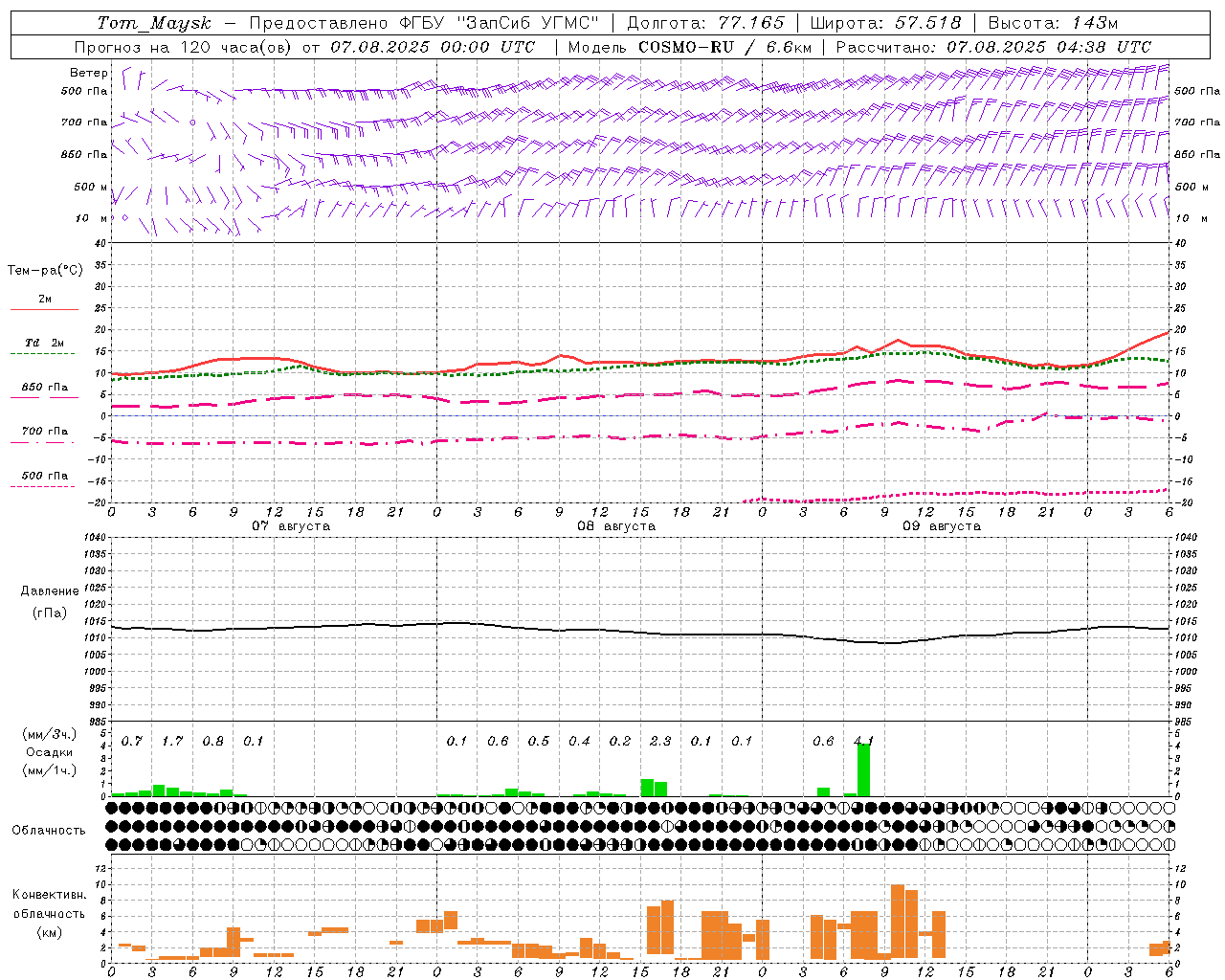Screen dimensions: 1225x980
Task: Click the latitude value Широта: 57.518
Action: point(886,23)
